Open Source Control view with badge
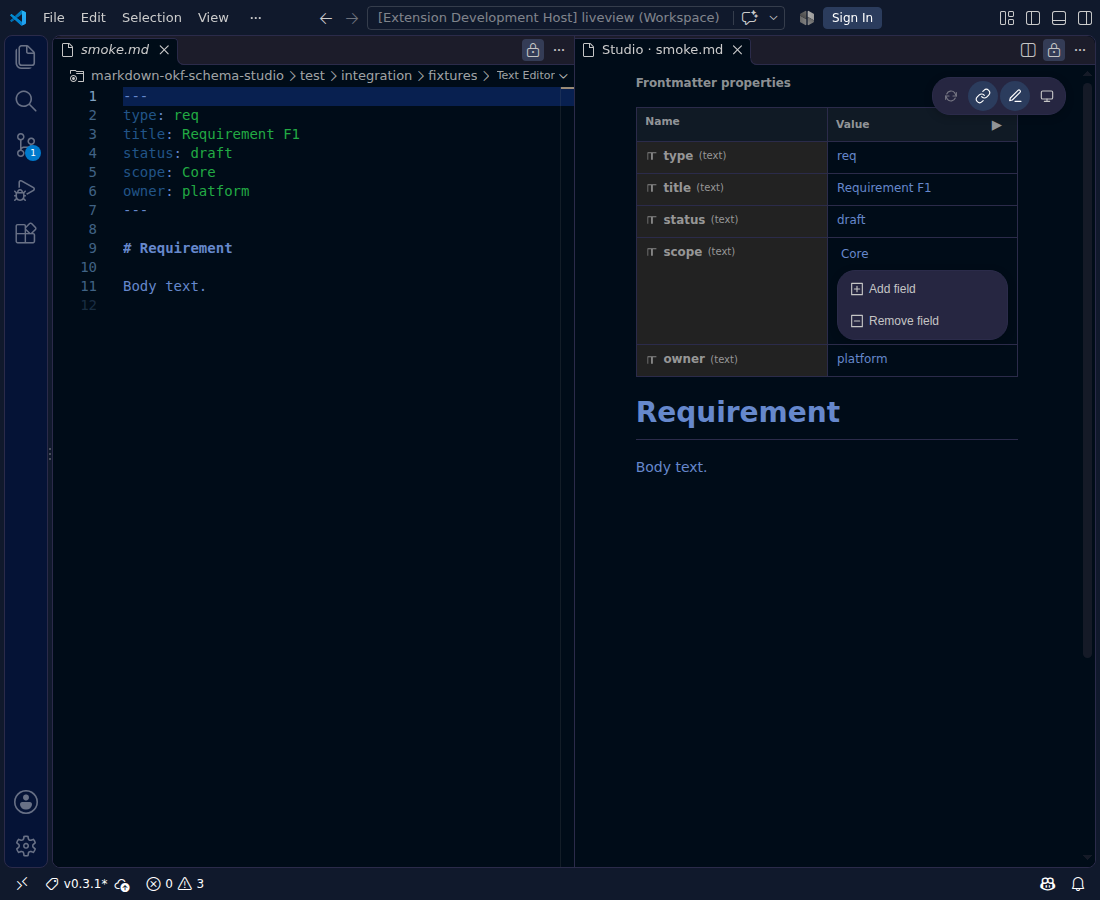The image size is (1100, 900). (25, 146)
